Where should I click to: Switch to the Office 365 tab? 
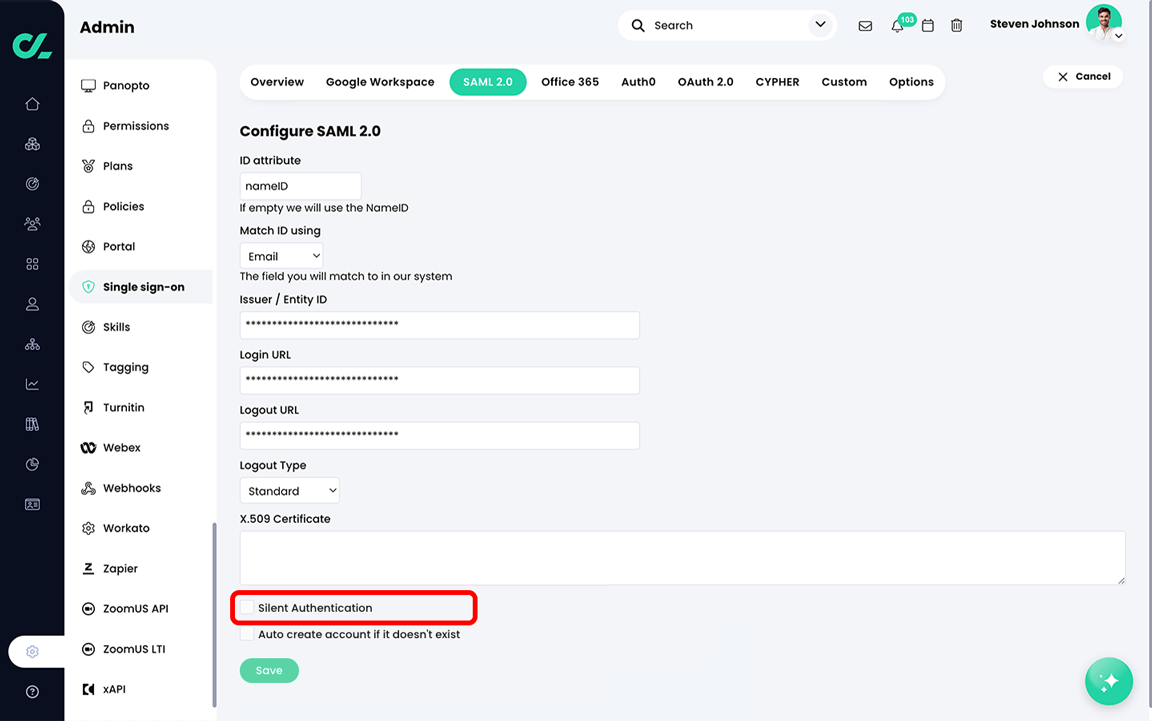click(x=570, y=81)
